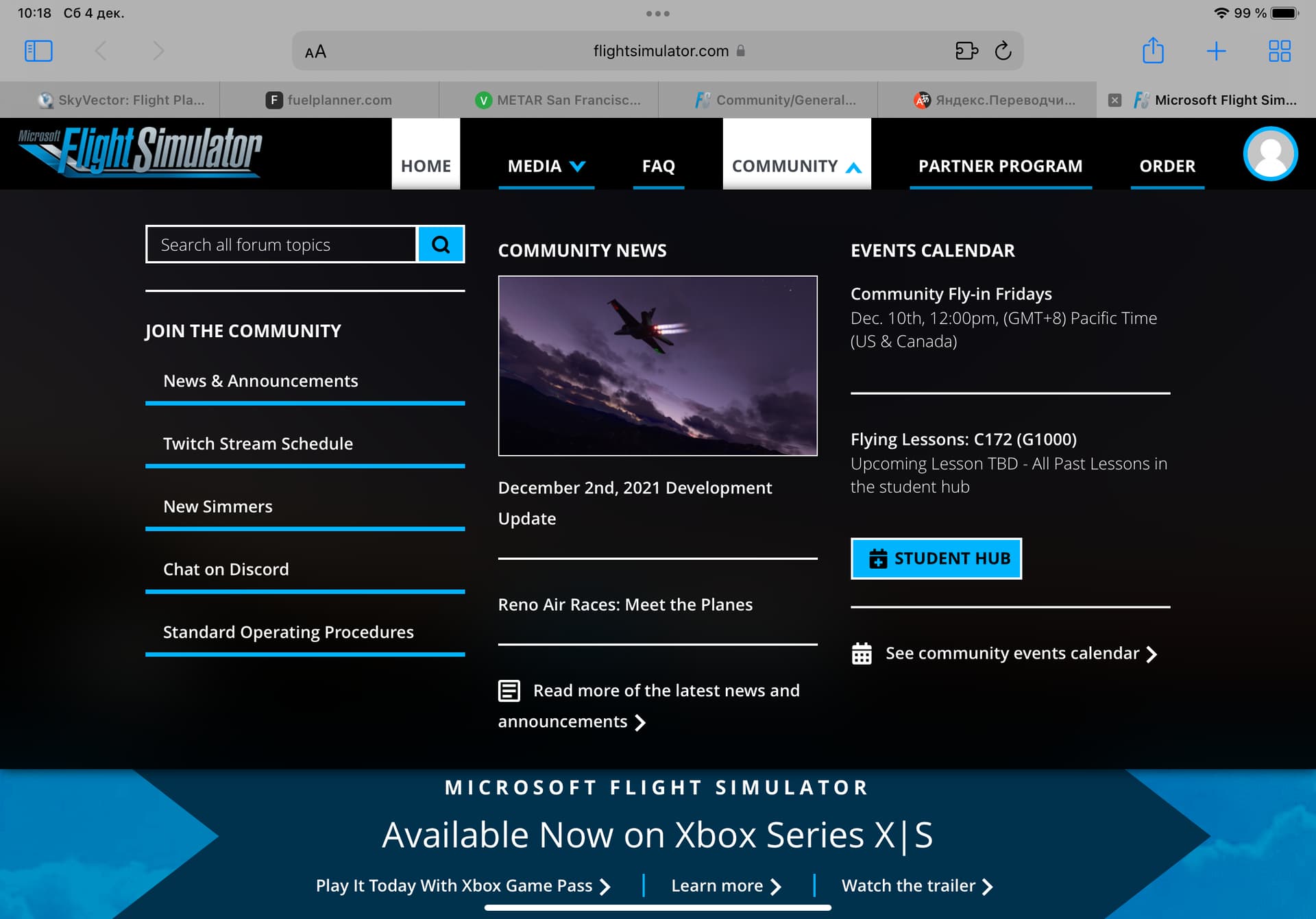This screenshot has height=919, width=1316.
Task: Click the STUDENT HUB button
Action: [936, 559]
